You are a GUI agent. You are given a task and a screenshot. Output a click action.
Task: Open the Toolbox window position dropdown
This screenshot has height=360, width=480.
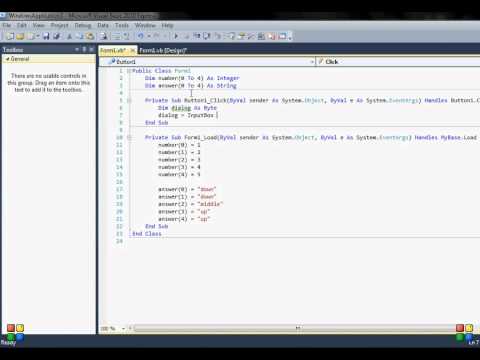77,49
